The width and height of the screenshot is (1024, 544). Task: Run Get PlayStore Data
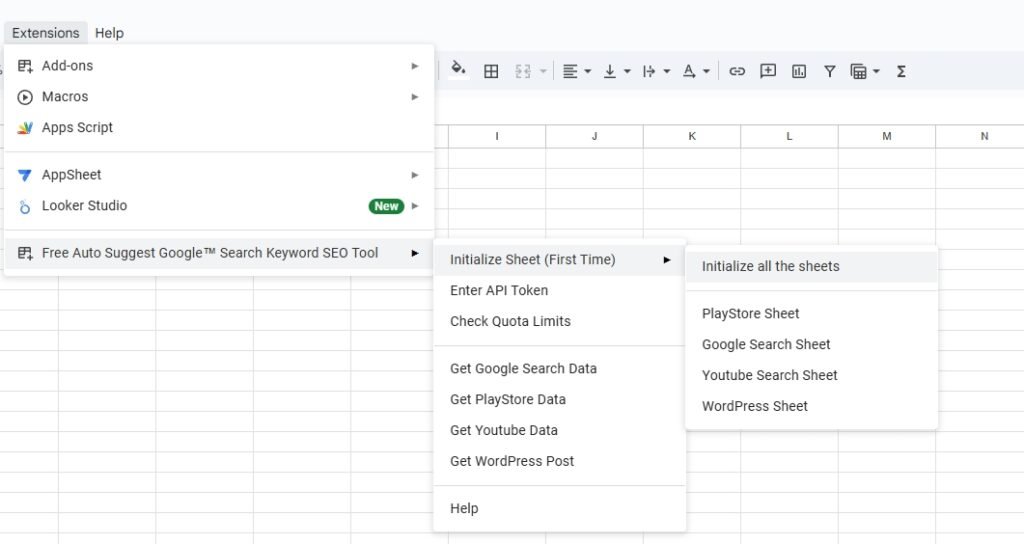[x=560, y=400]
